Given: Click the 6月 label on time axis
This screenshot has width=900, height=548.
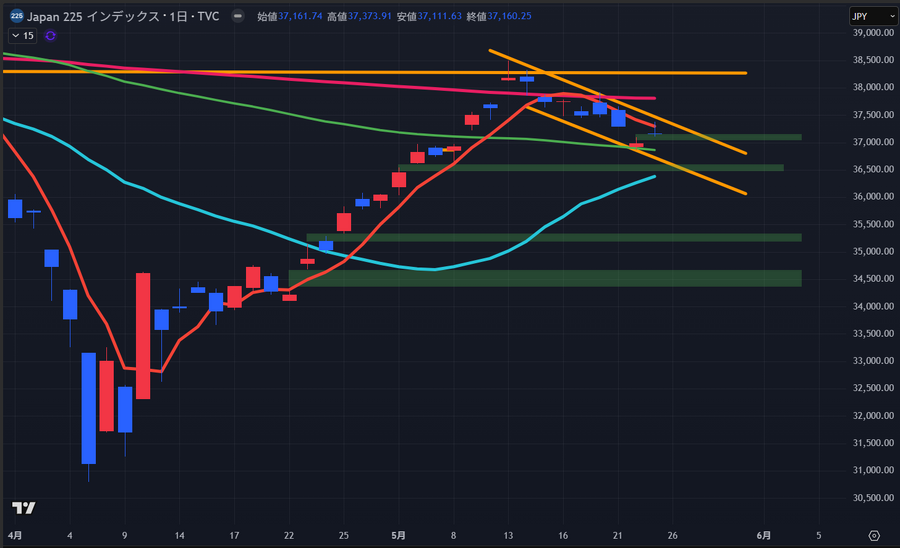Looking at the screenshot, I should (x=764, y=535).
